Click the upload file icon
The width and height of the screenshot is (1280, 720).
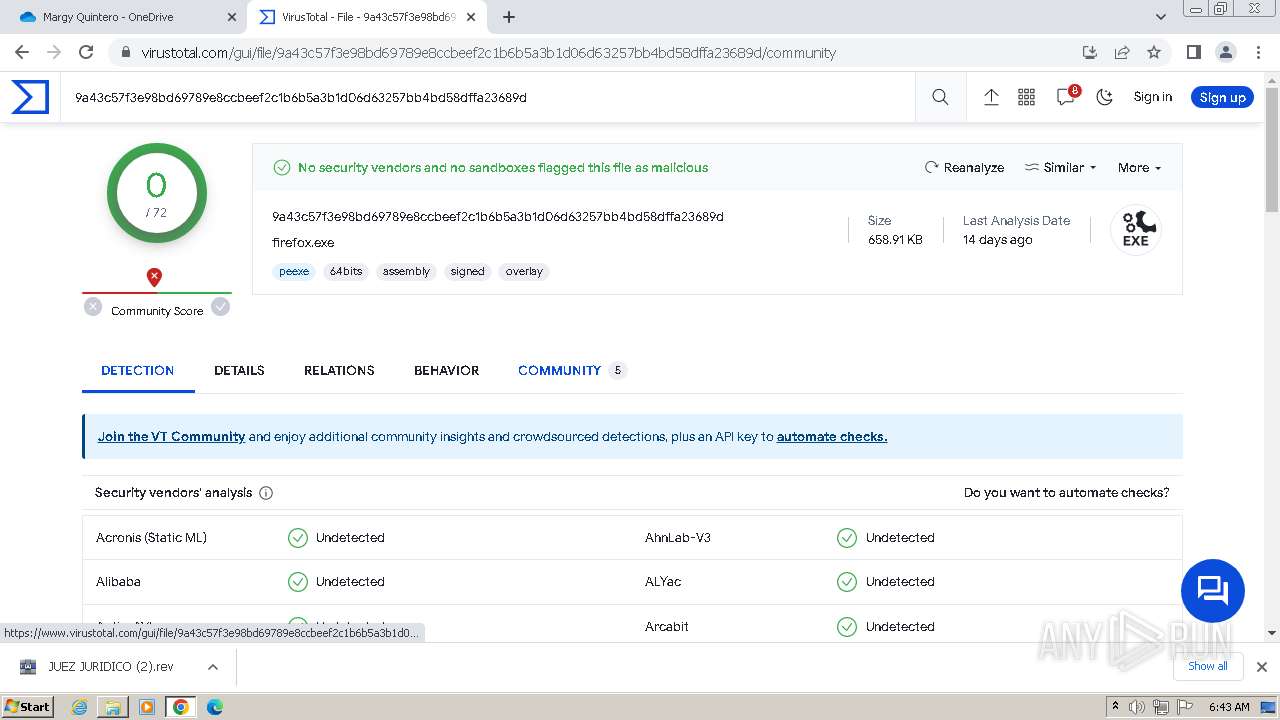click(x=991, y=97)
